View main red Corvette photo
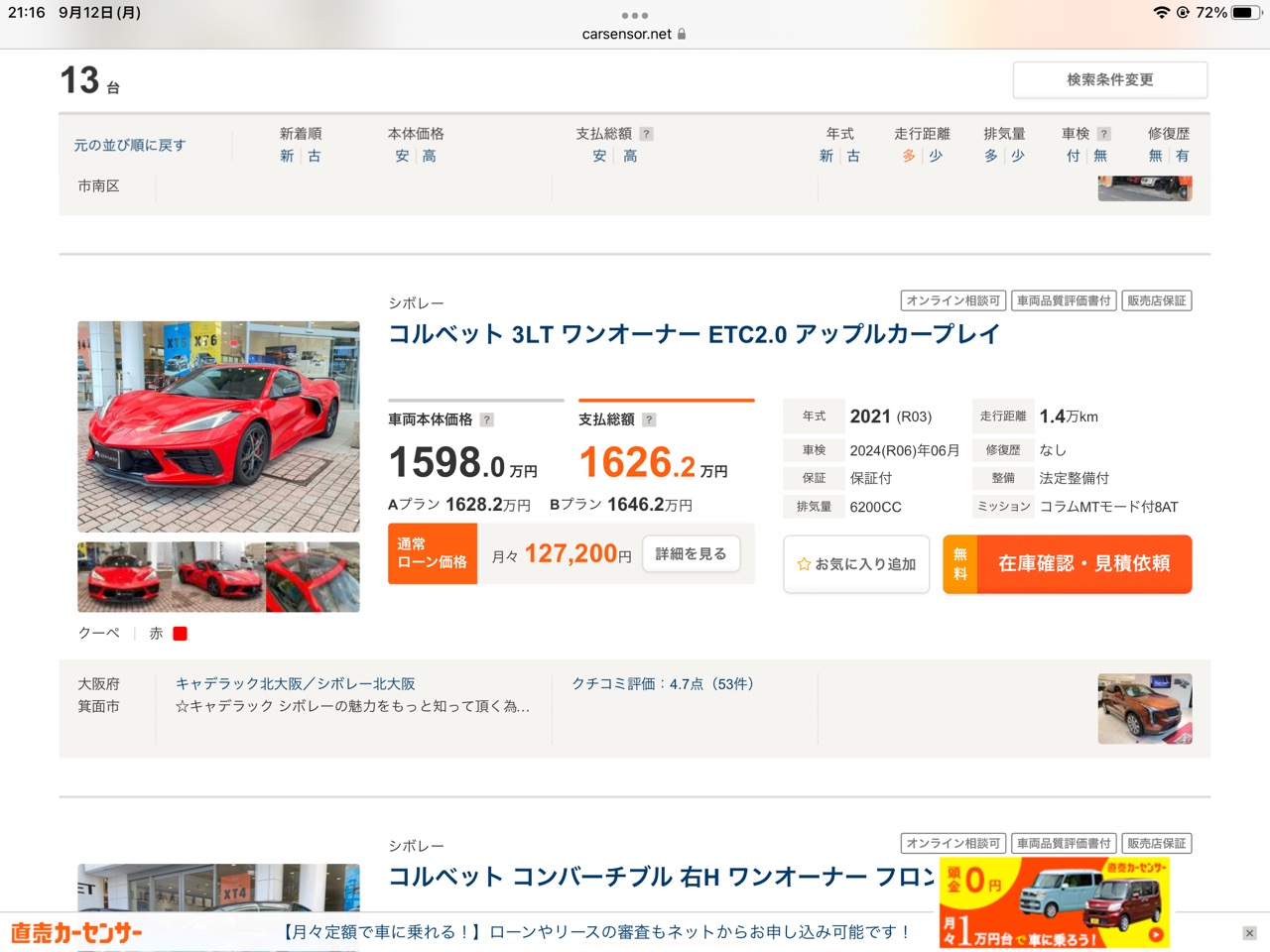The width and height of the screenshot is (1270, 952). pos(218,426)
